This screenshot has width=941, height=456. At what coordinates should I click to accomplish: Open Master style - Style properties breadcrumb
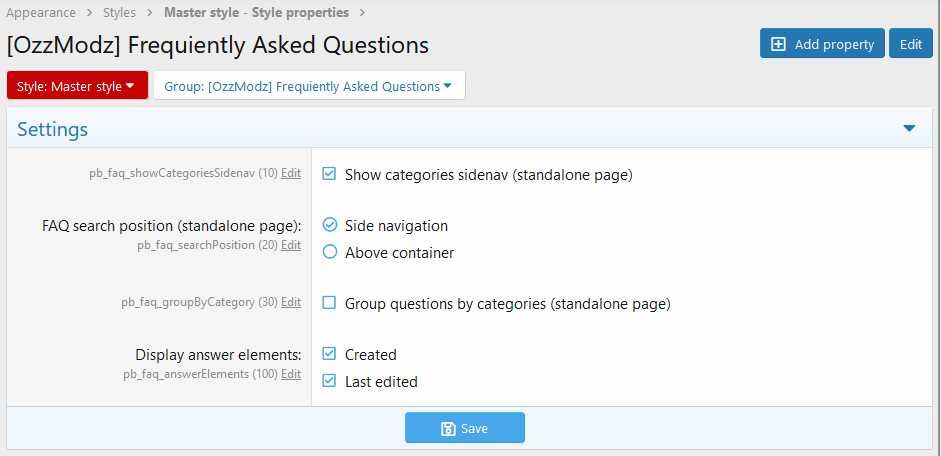point(256,13)
